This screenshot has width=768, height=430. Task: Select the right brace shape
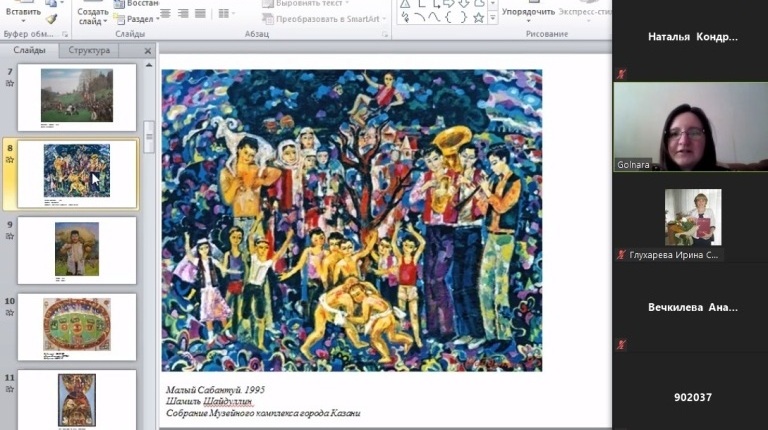tap(464, 18)
